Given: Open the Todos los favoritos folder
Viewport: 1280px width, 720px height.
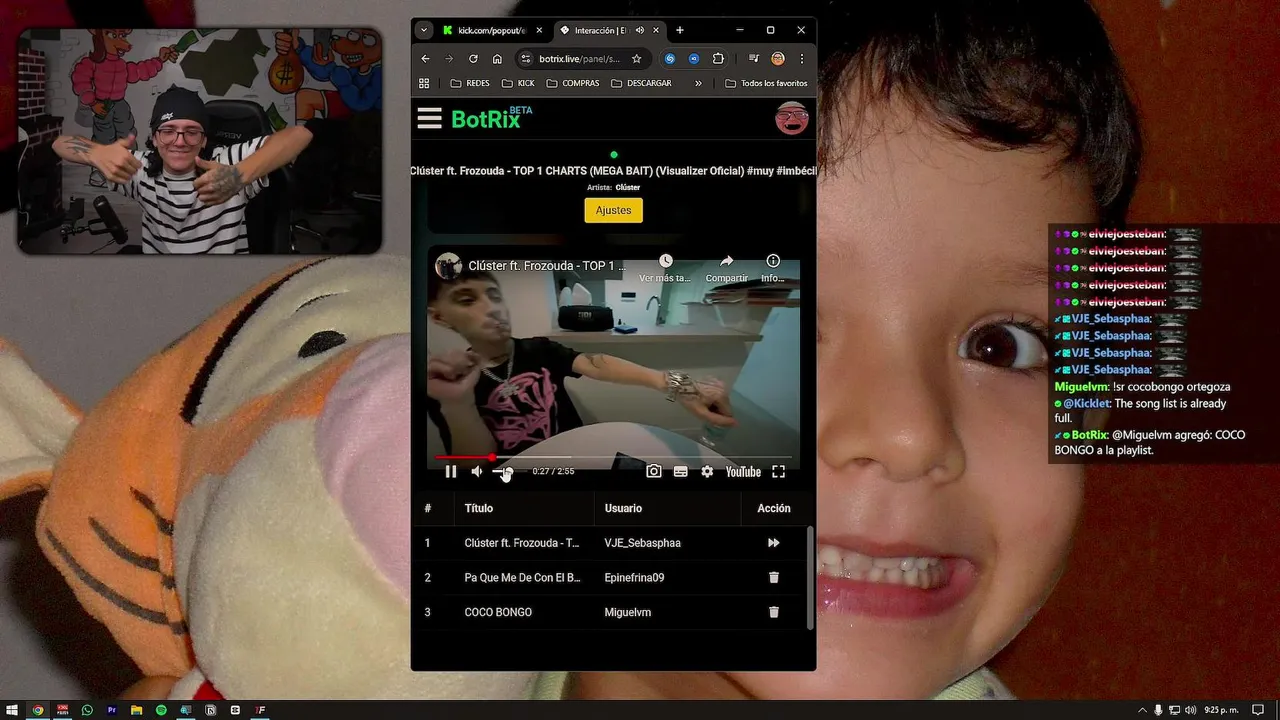Looking at the screenshot, I should [766, 83].
